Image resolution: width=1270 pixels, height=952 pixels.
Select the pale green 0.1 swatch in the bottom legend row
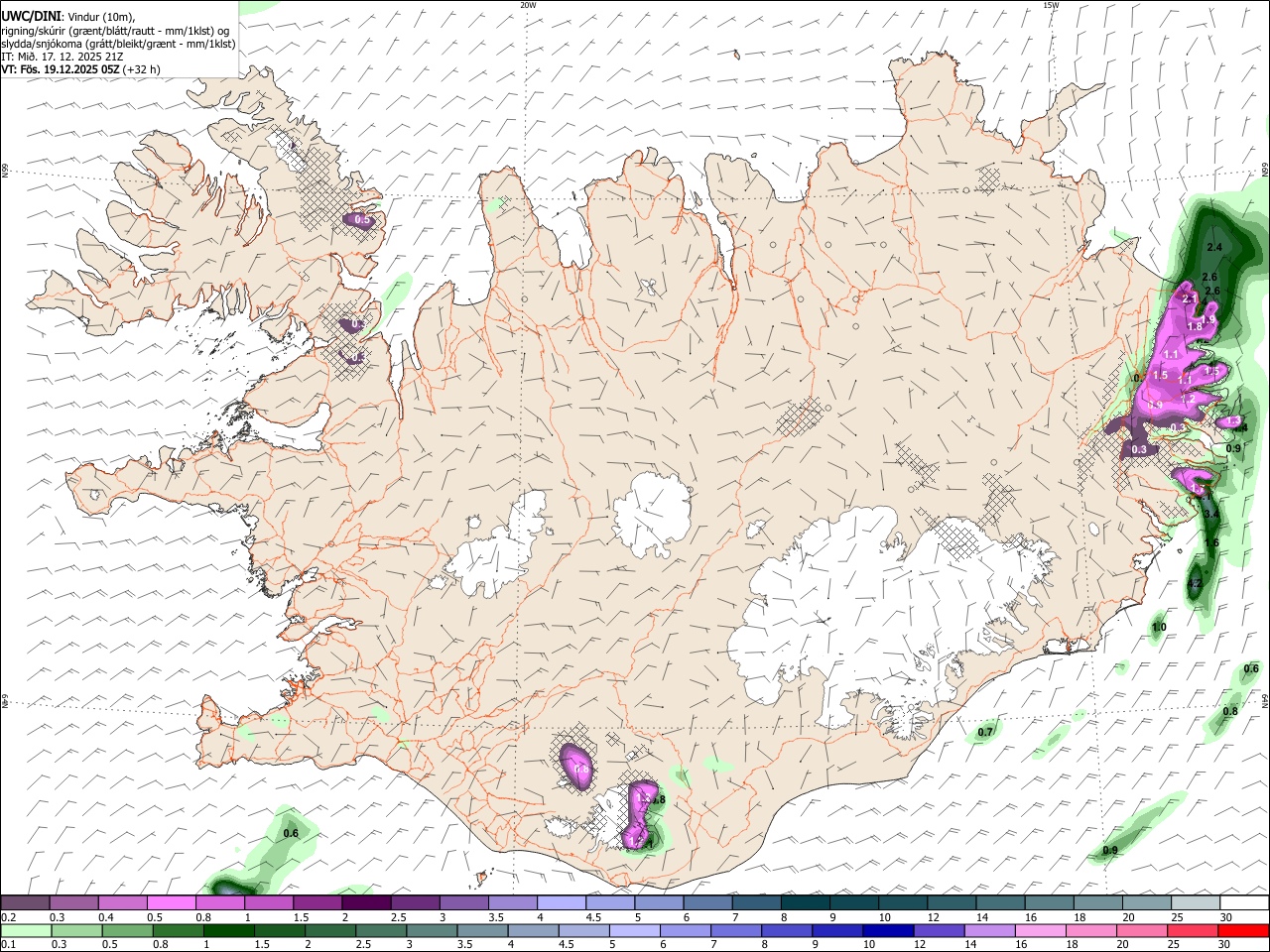tap(27, 930)
